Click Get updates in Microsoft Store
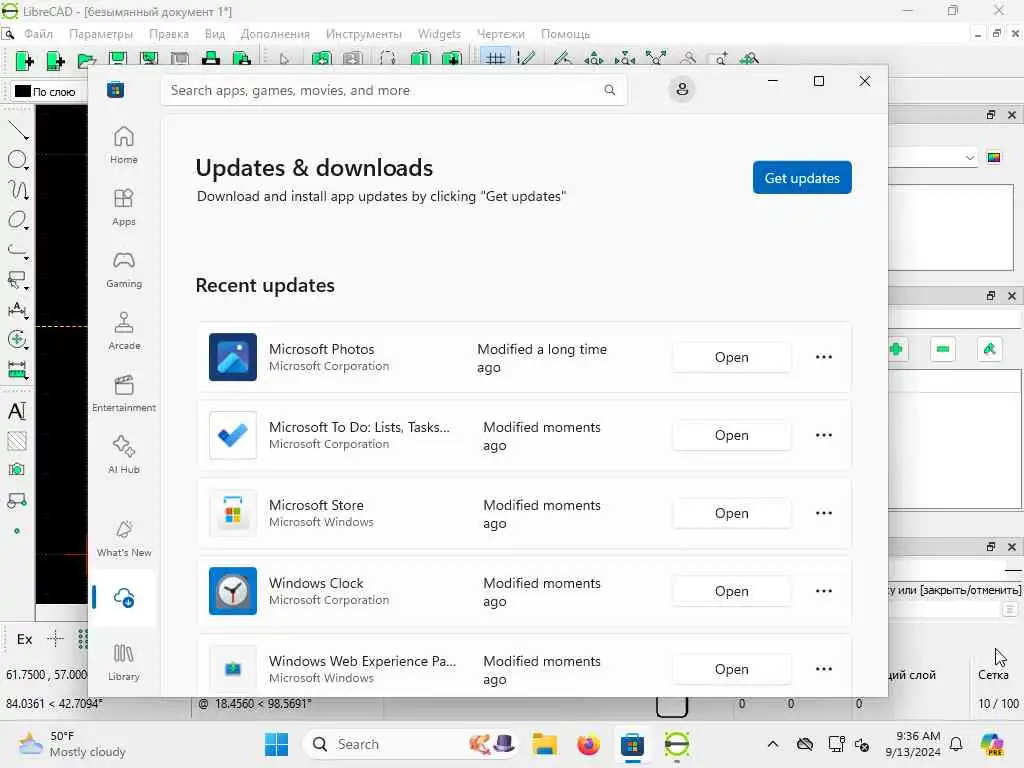Screen dimensions: 1024x768 (x=802, y=178)
